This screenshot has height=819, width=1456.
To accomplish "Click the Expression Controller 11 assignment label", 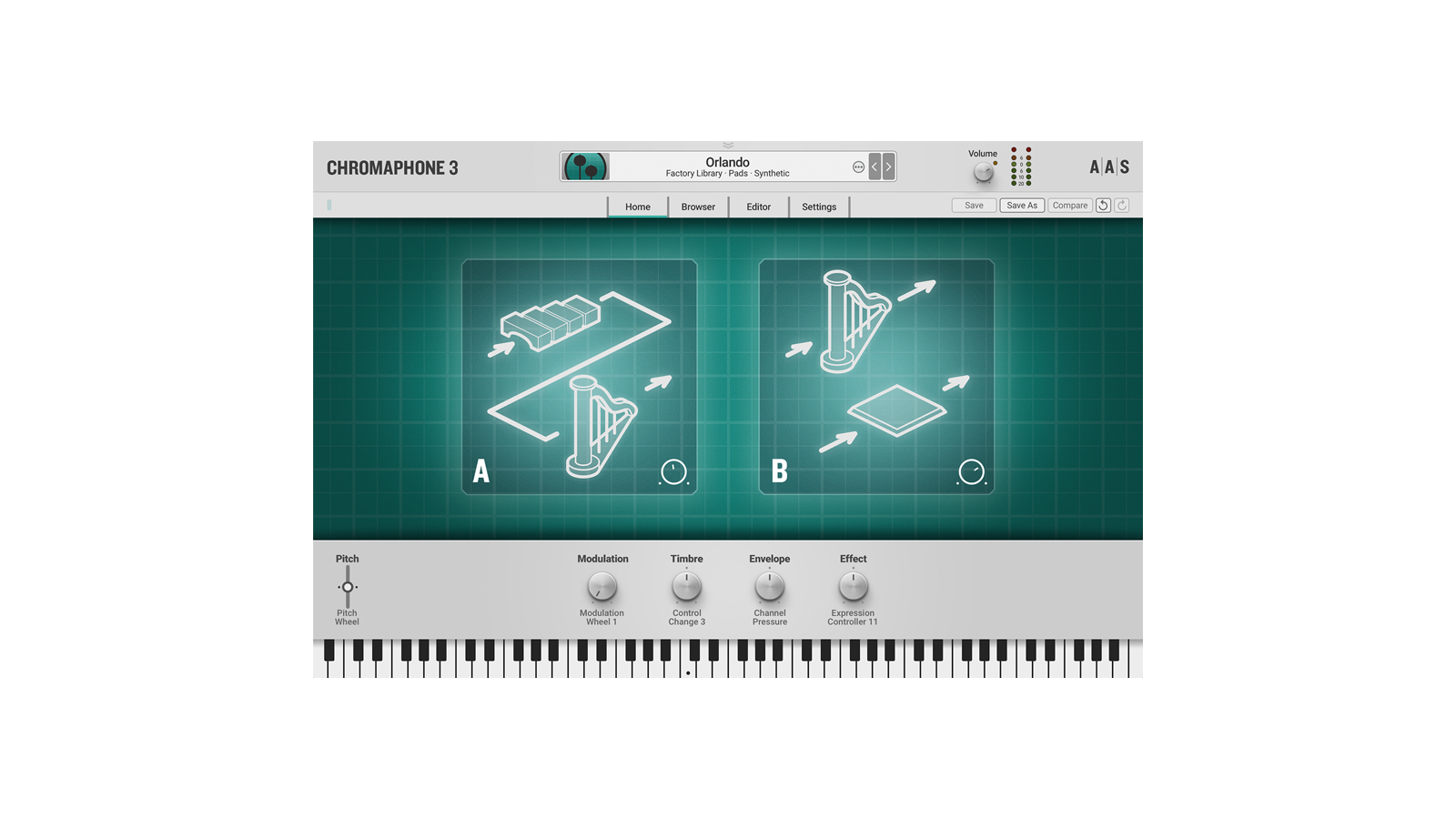I will (x=853, y=618).
